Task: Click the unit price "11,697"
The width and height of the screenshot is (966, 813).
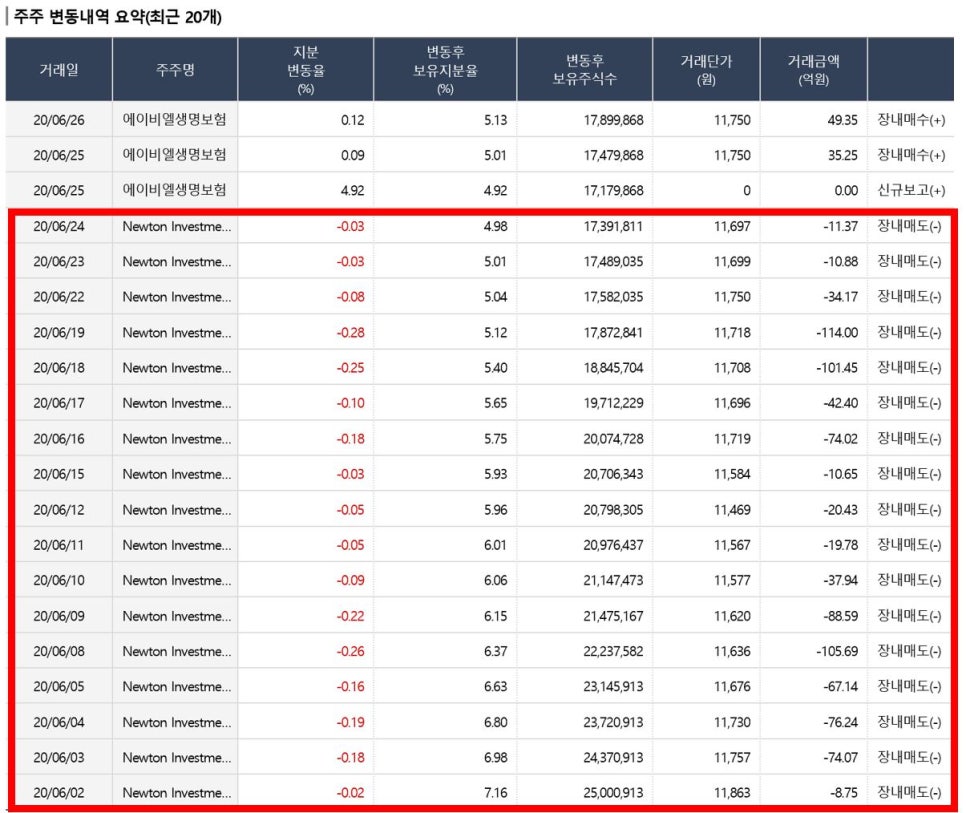Action: (733, 227)
